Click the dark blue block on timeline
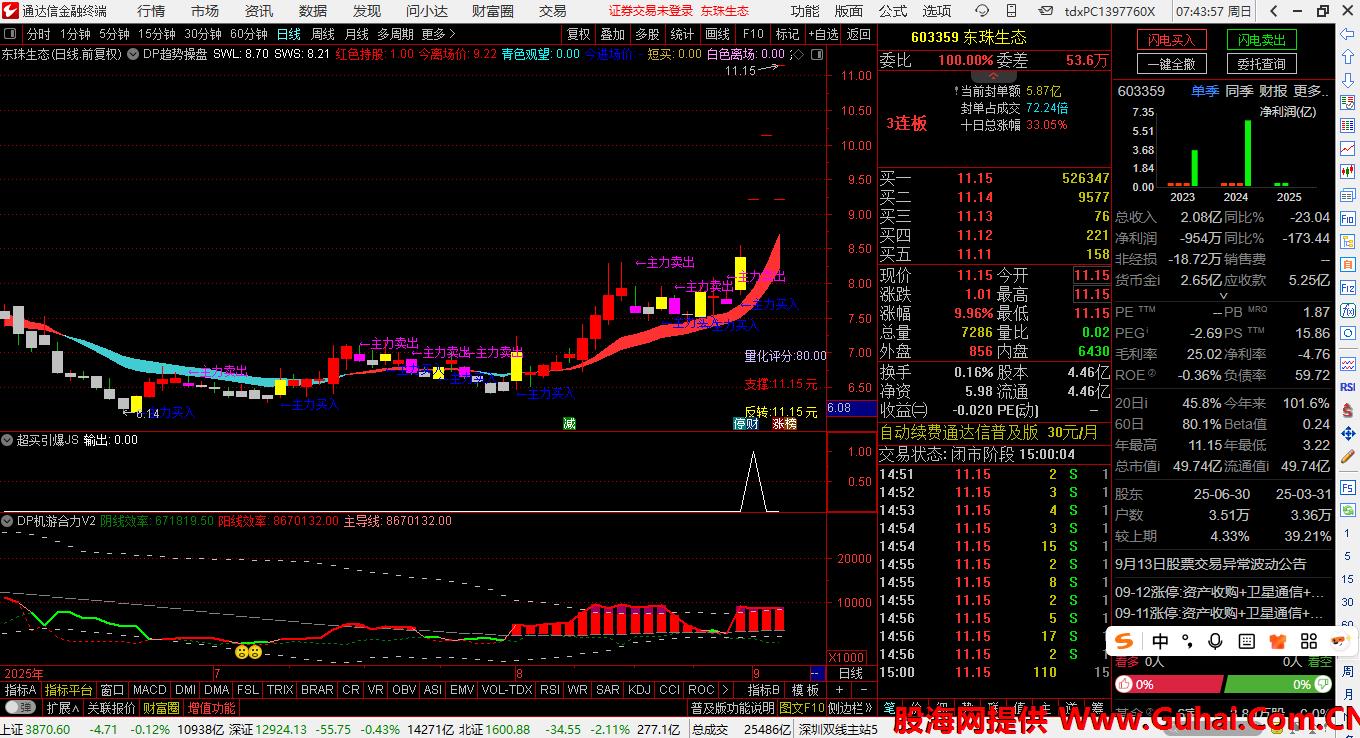This screenshot has width=1360, height=738. 816,673
